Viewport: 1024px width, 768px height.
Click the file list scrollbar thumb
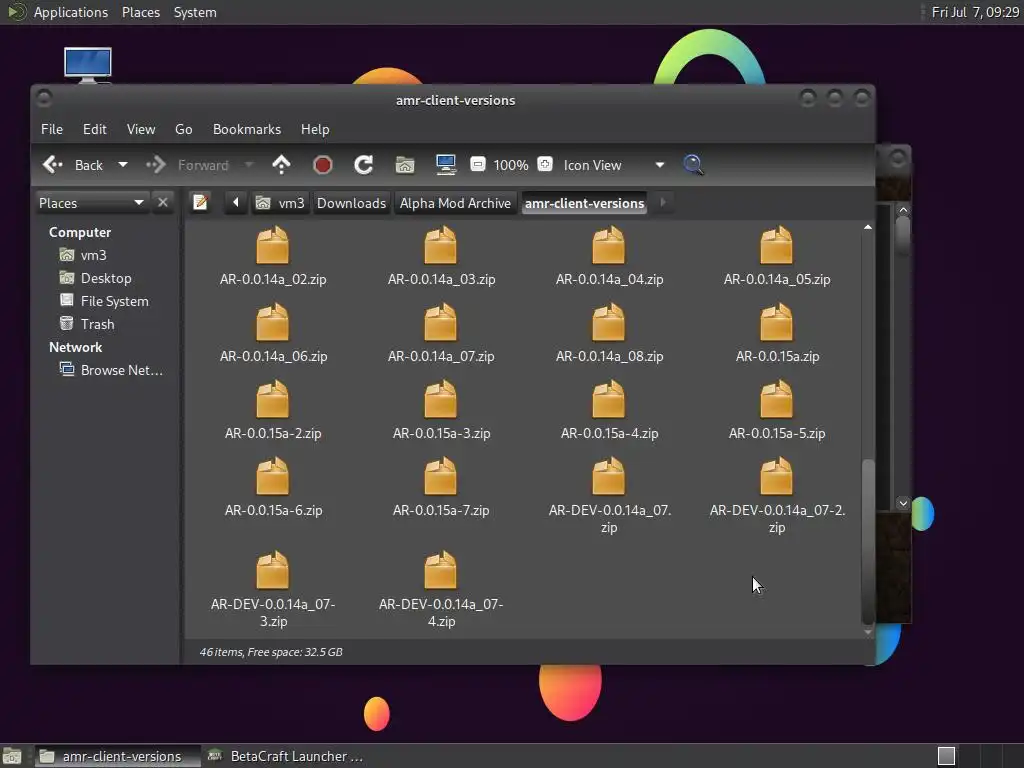pyautogui.click(x=868, y=541)
